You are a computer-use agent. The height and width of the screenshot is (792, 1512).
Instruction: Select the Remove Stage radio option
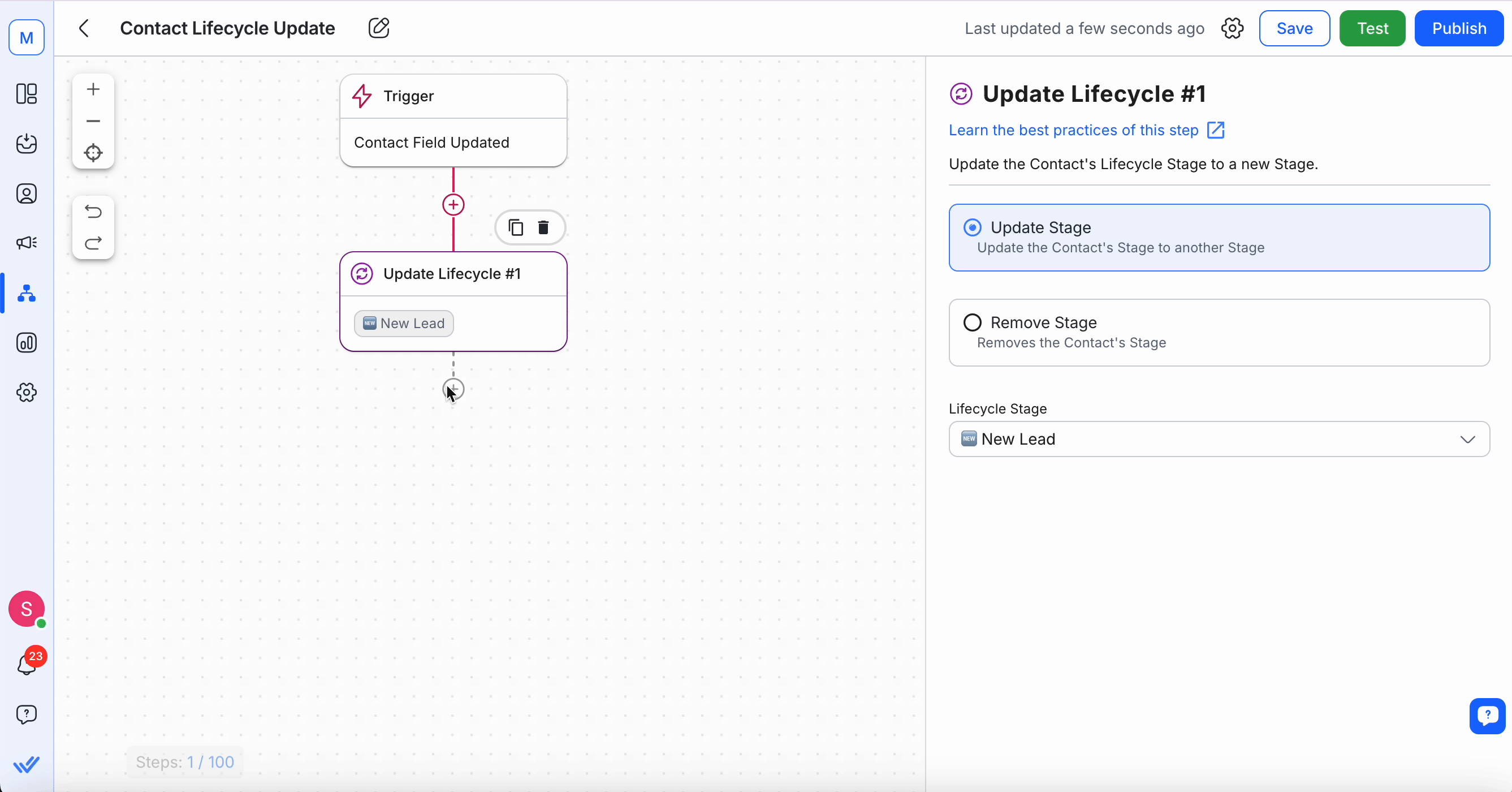tap(973, 322)
